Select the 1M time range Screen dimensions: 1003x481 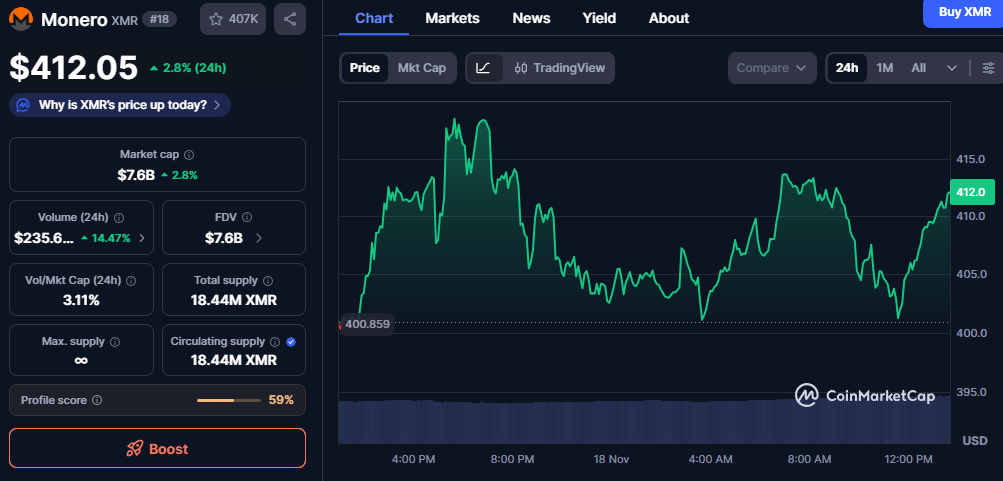point(885,68)
